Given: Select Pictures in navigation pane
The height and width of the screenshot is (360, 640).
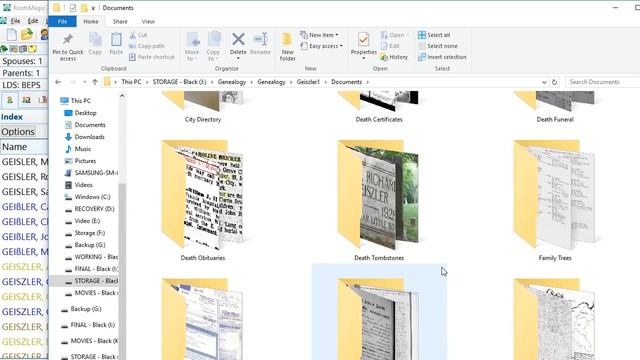Looking at the screenshot, I should (x=85, y=161).
